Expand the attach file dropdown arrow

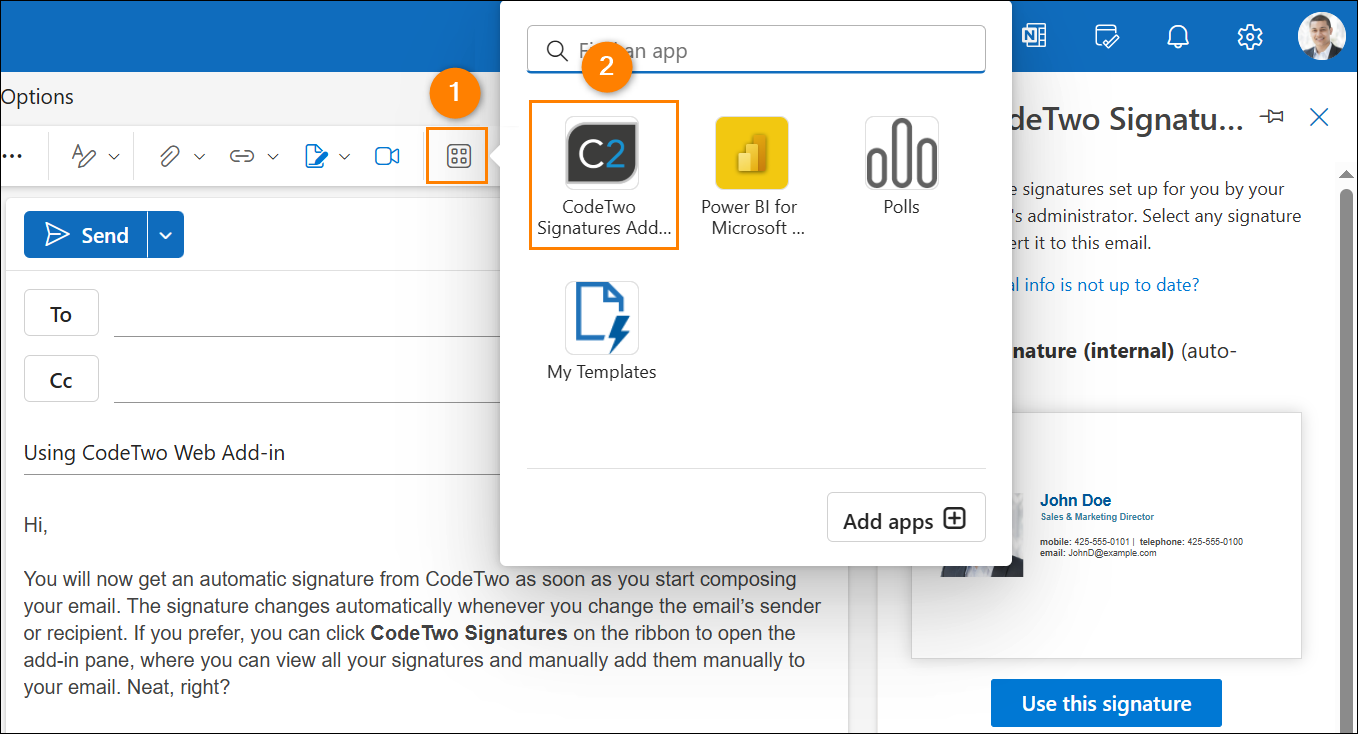199,157
